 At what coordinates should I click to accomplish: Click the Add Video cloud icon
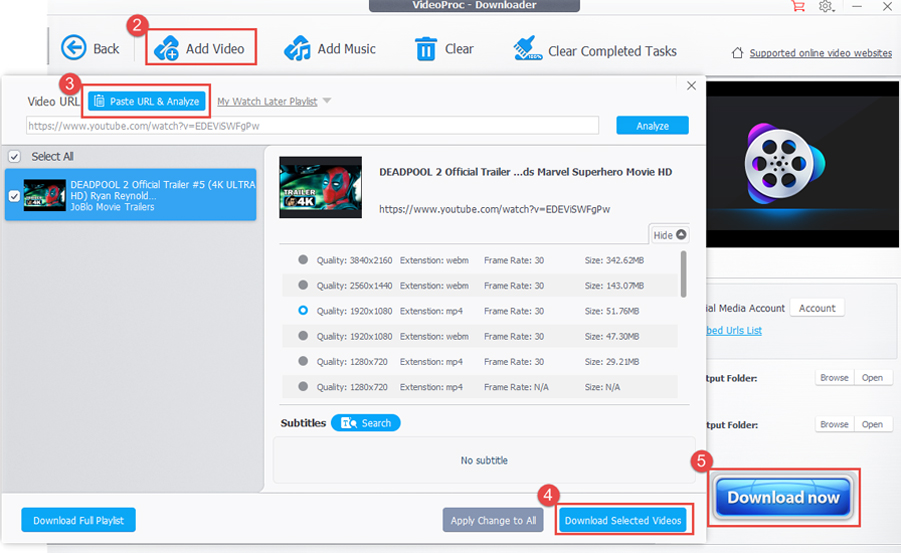(167, 48)
